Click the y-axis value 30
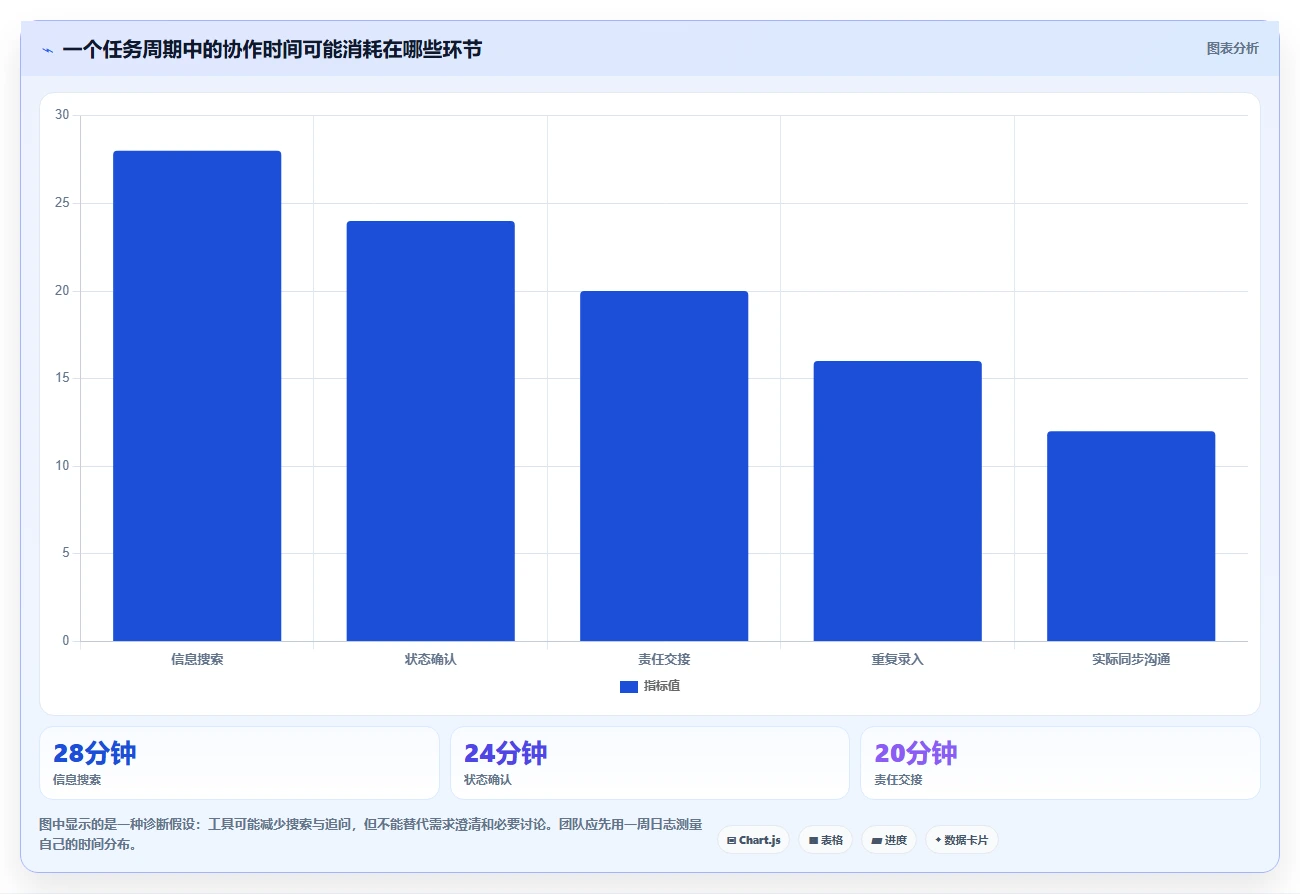 tap(62, 115)
